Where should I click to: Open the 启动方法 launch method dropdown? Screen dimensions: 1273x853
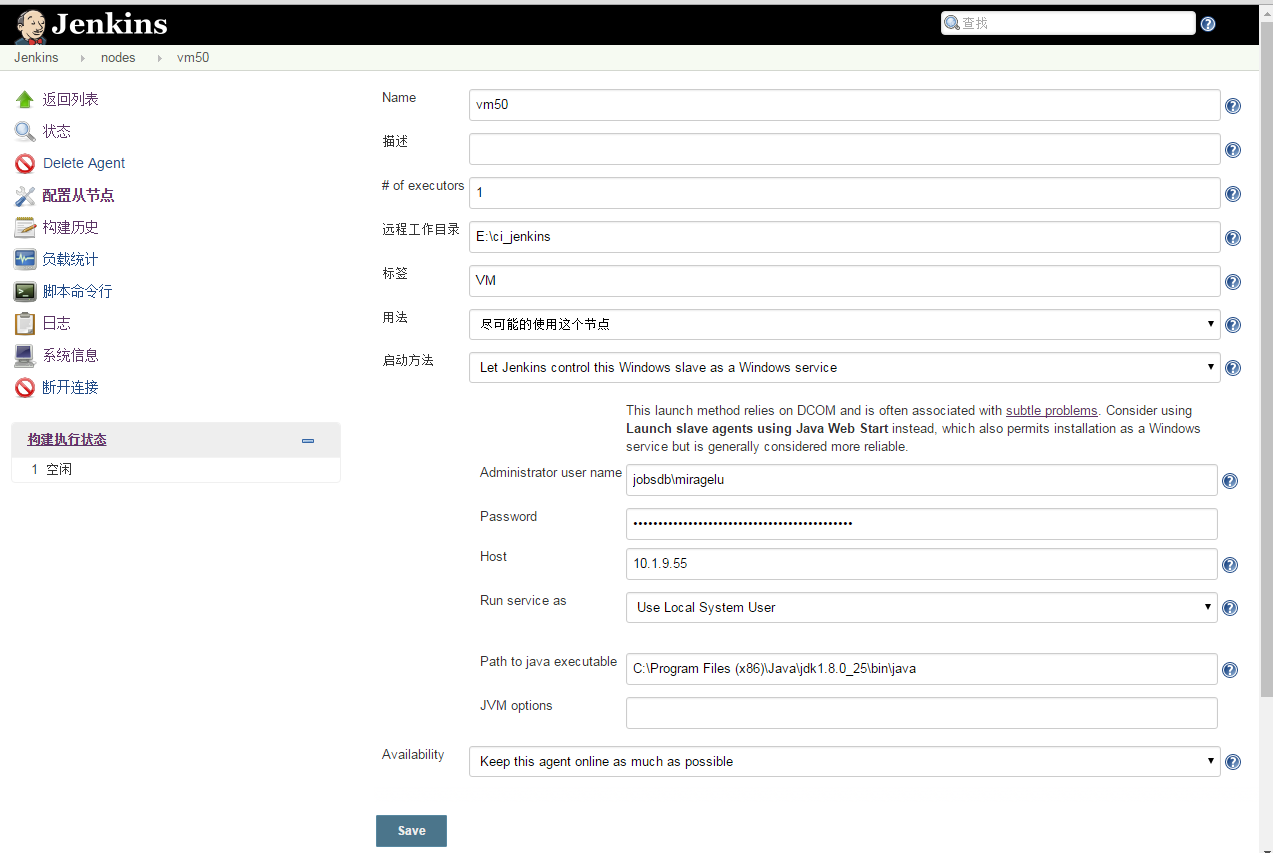[x=844, y=367]
